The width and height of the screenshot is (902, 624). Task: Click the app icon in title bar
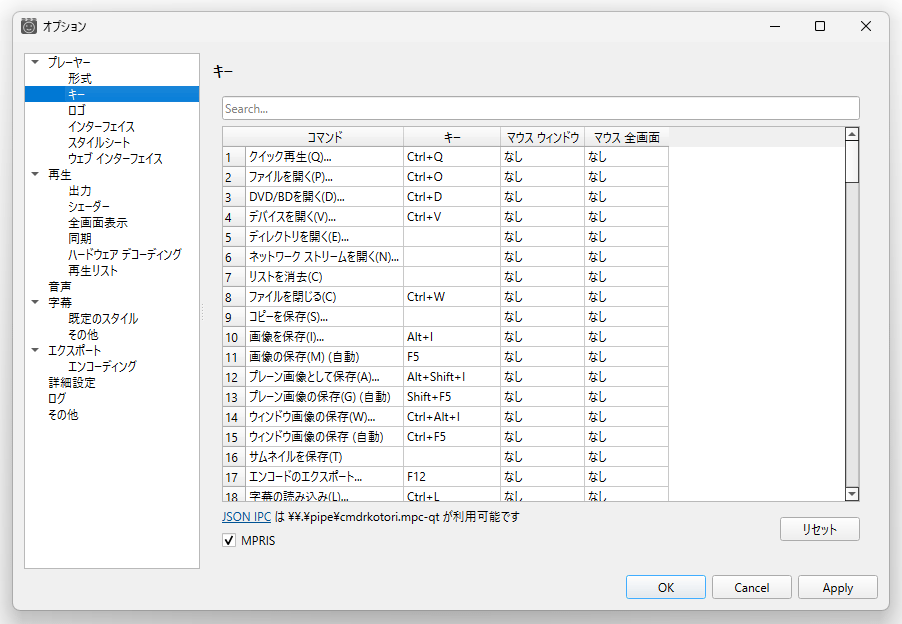pos(29,26)
